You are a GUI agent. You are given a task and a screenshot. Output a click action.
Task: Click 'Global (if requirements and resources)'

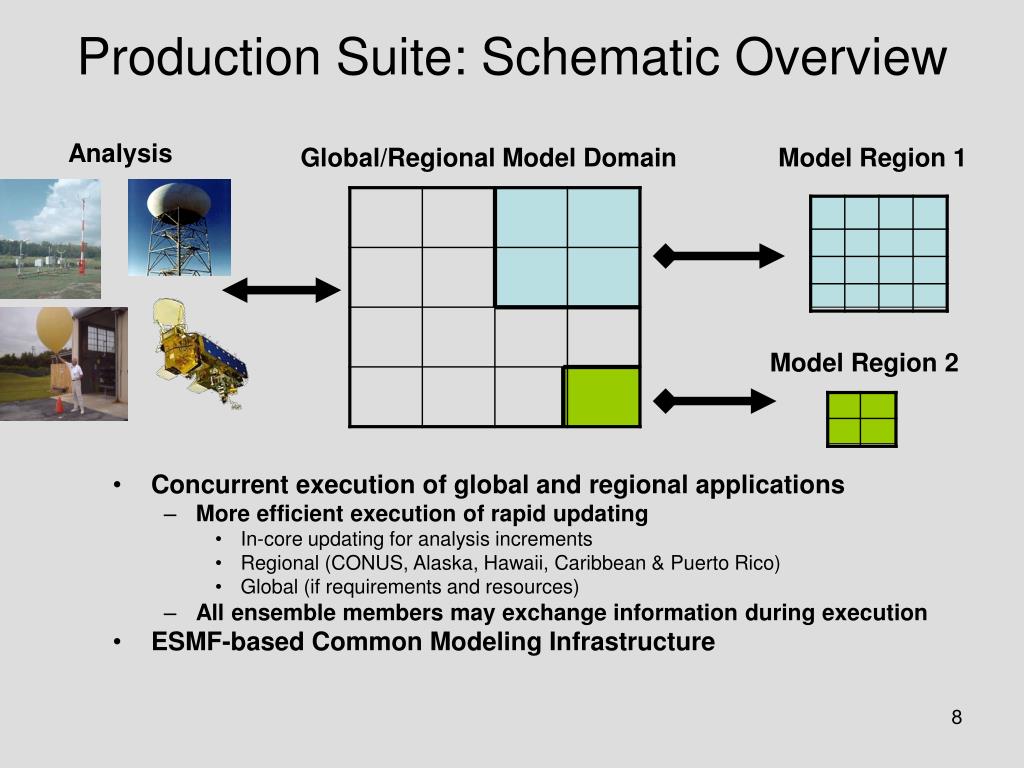[410, 586]
